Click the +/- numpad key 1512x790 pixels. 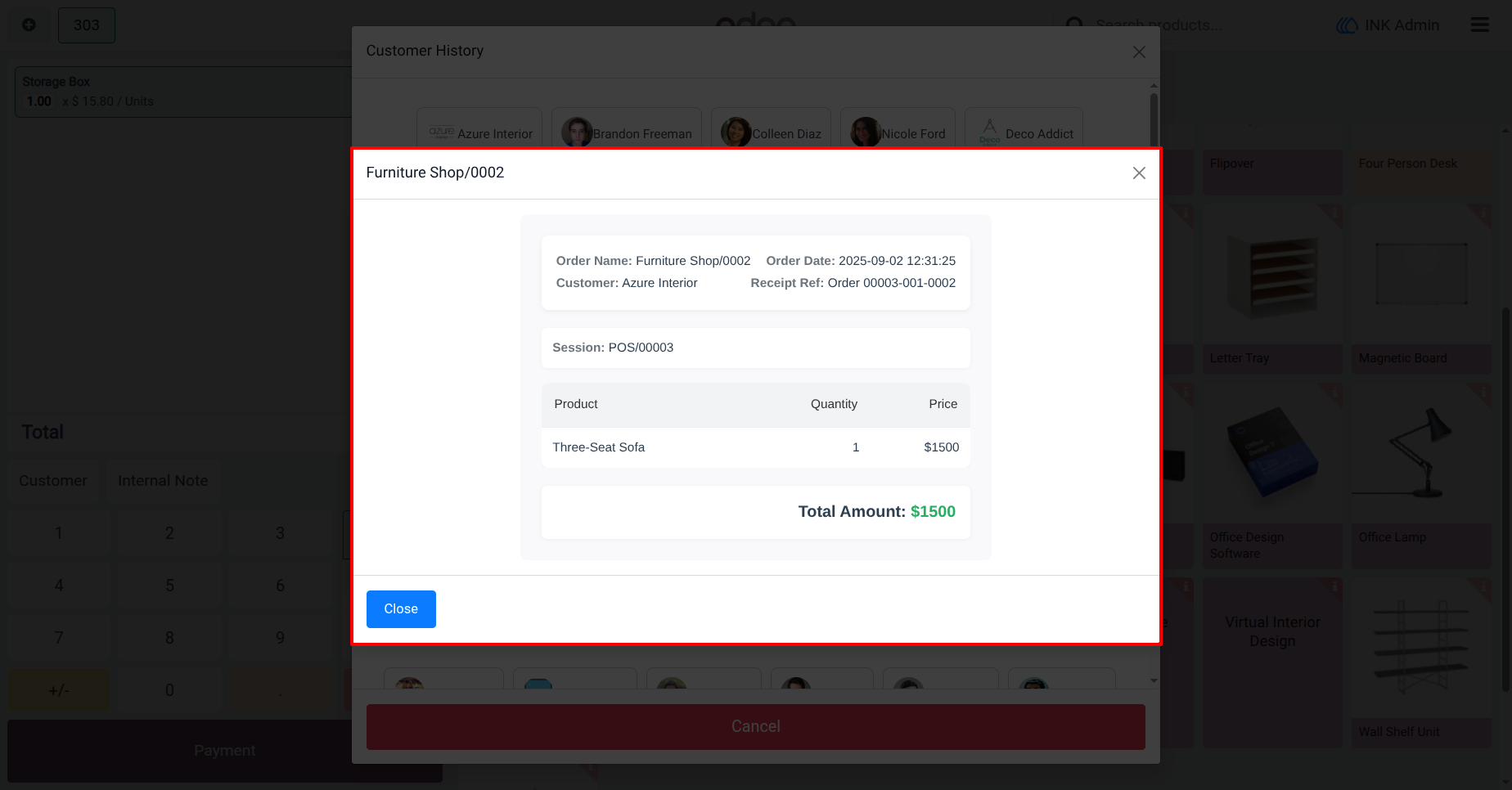pos(59,690)
